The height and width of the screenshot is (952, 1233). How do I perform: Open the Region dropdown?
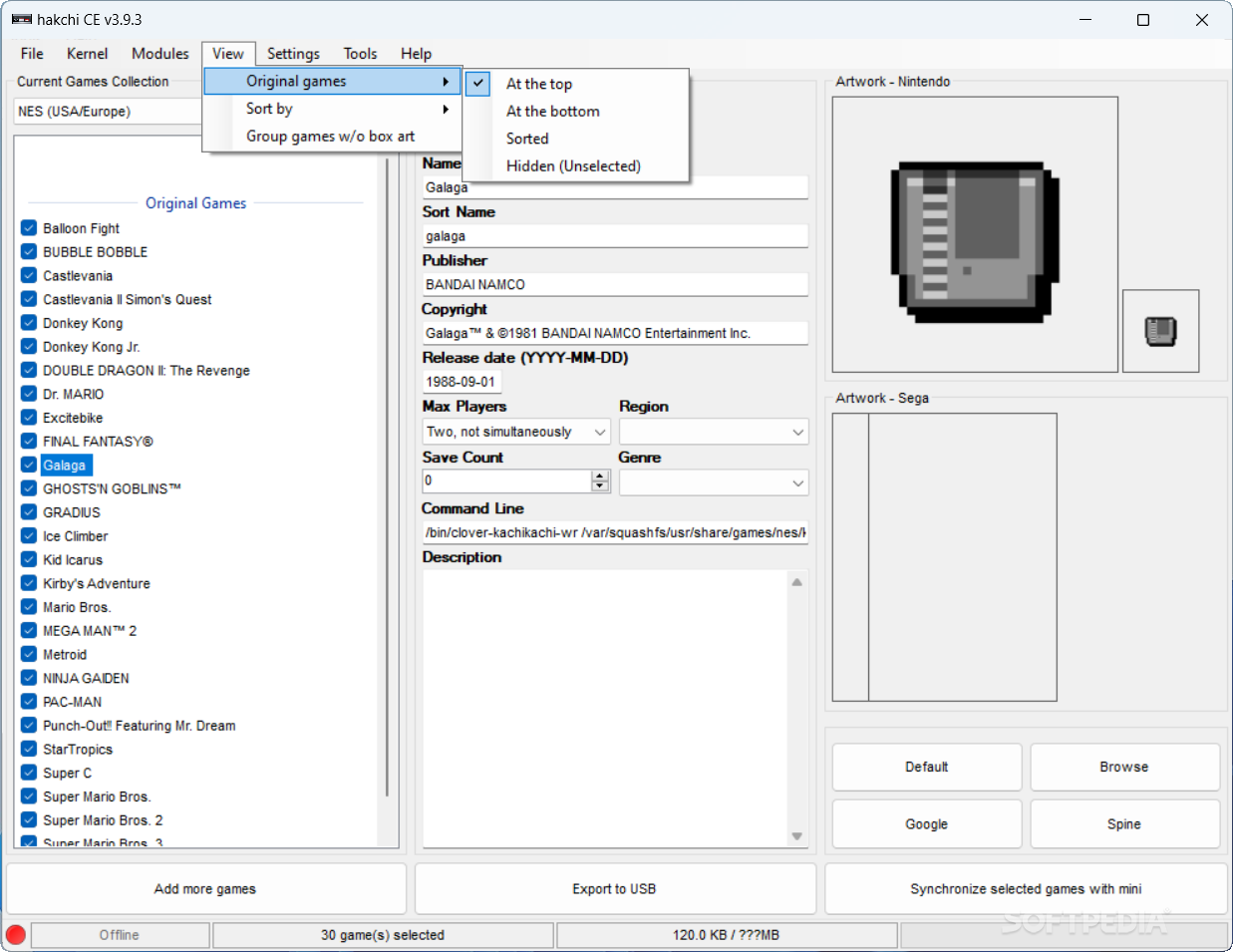[x=714, y=432]
